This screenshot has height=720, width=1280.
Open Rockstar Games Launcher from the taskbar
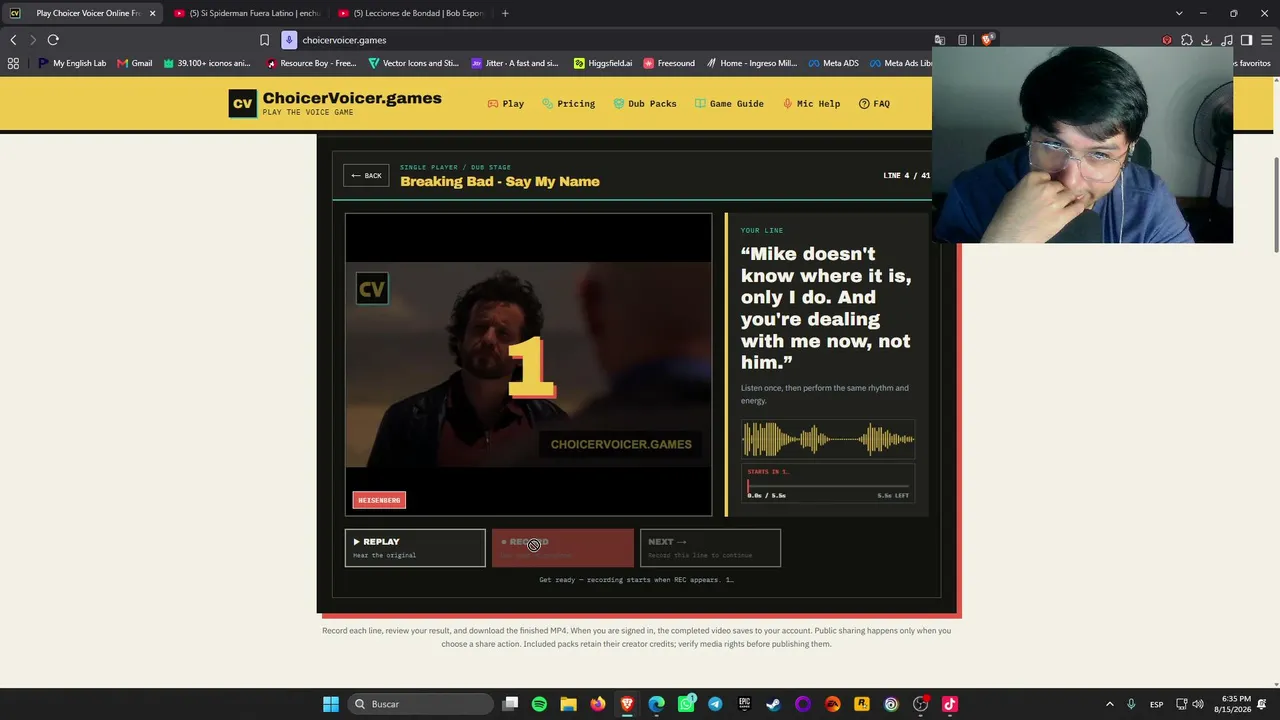pyautogui.click(x=862, y=704)
